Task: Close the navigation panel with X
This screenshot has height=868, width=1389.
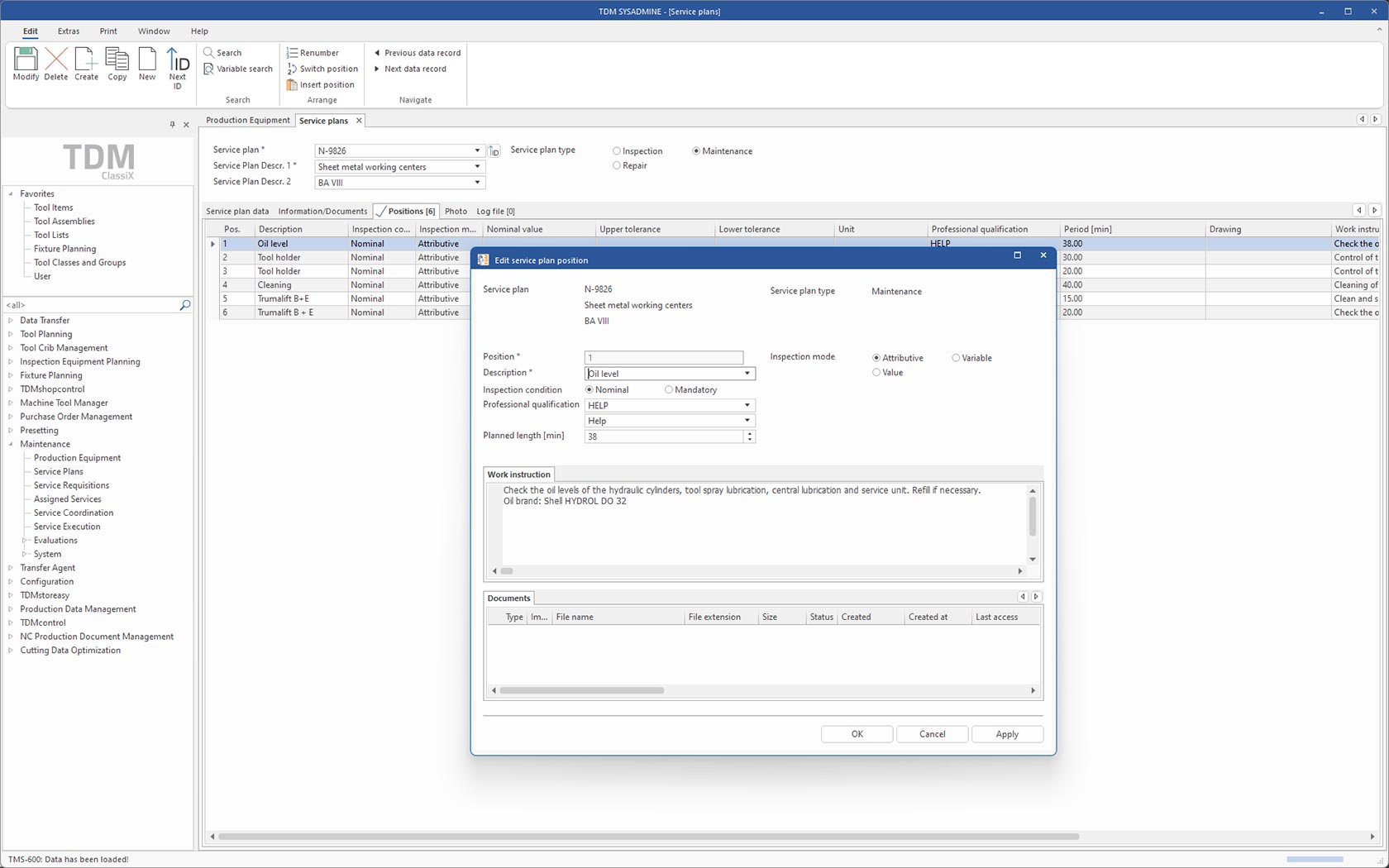Action: tap(186, 124)
